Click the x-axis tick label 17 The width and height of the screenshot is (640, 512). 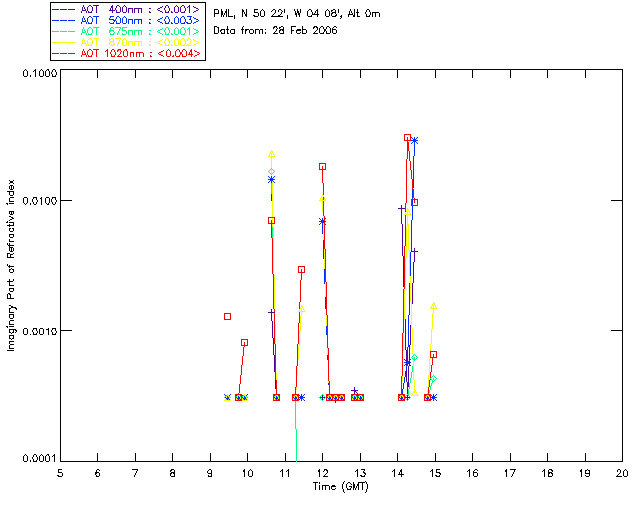(x=510, y=473)
